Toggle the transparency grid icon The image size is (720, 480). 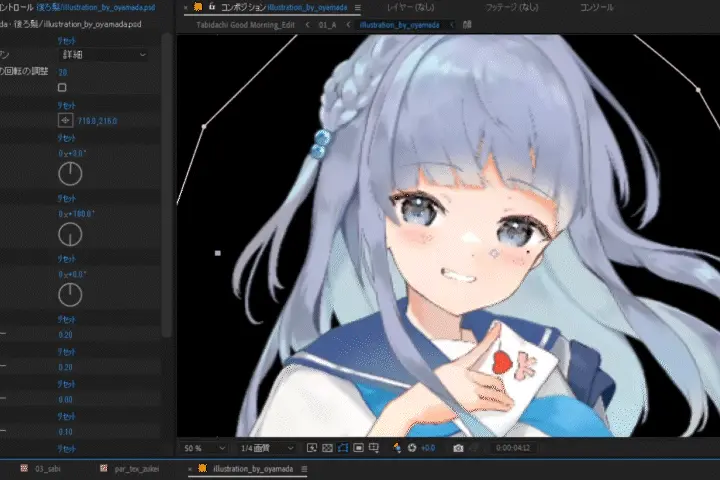pyautogui.click(x=327, y=448)
